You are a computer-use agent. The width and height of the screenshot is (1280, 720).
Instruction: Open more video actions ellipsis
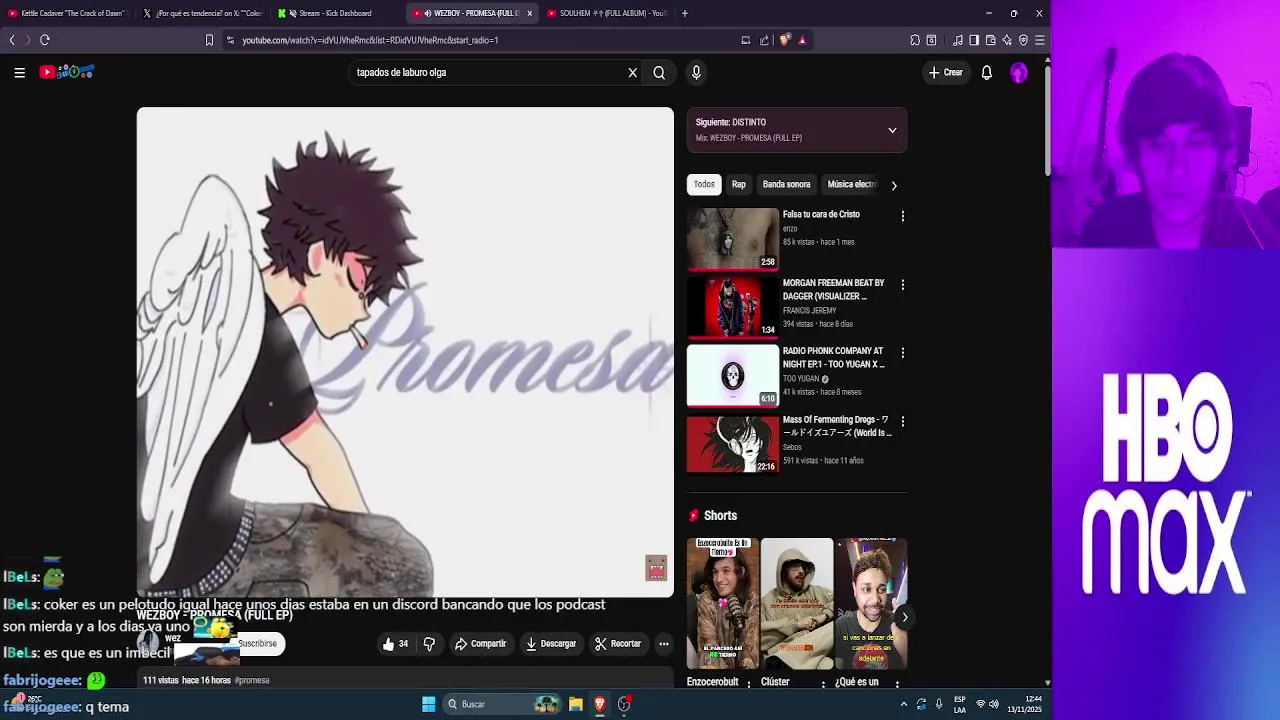(x=663, y=644)
